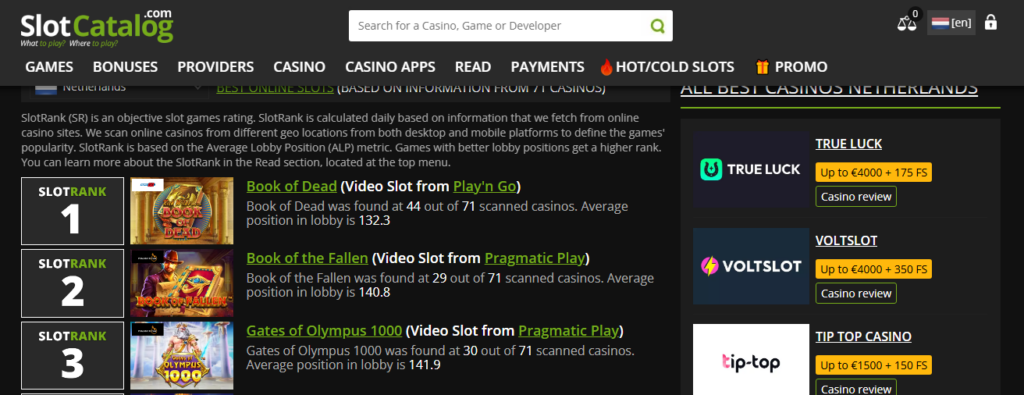The width and height of the screenshot is (1024, 395).
Task: Claim Tip Top €1500 + 150 FS bonus
Action: [874, 365]
